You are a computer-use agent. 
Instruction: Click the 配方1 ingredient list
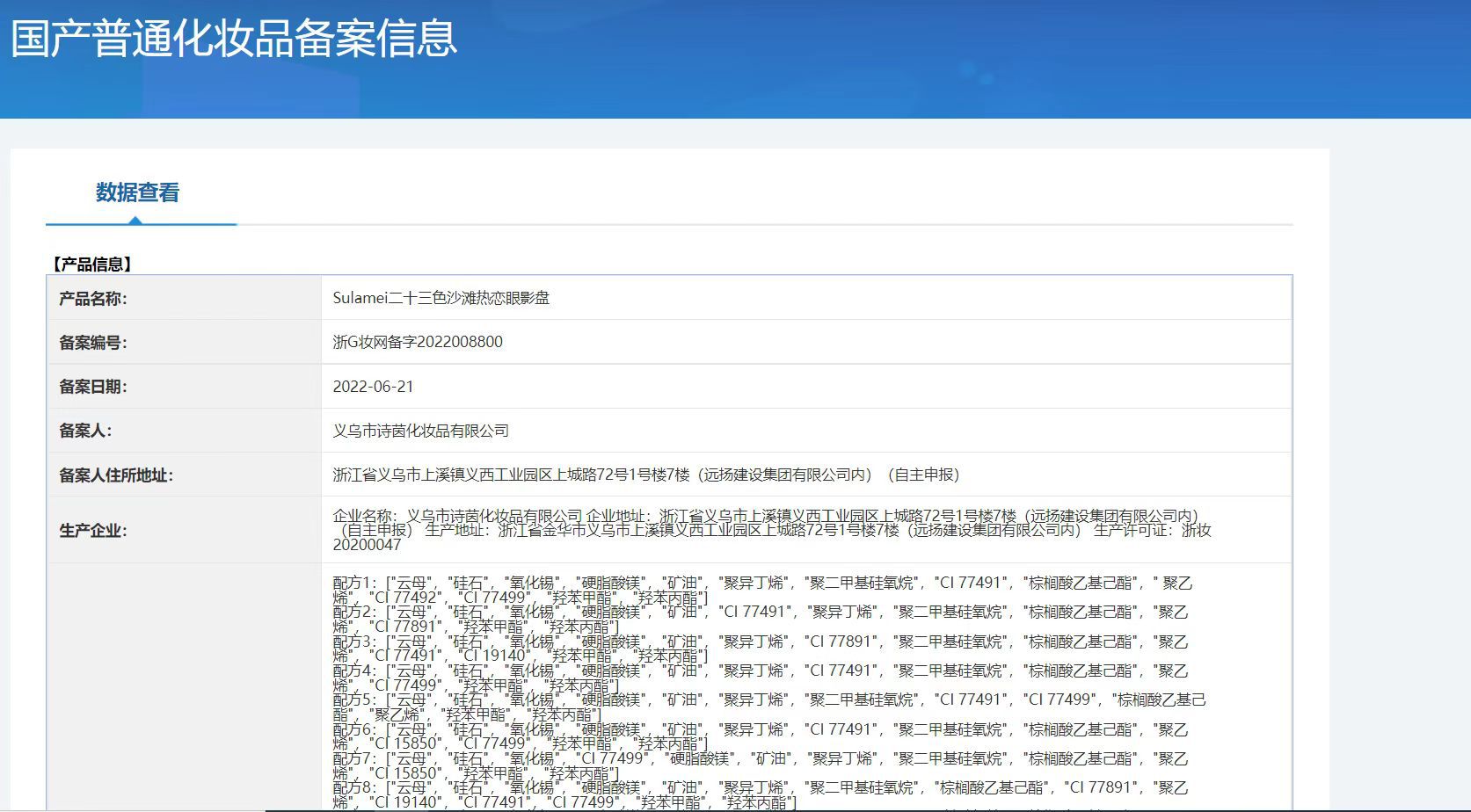point(762,590)
